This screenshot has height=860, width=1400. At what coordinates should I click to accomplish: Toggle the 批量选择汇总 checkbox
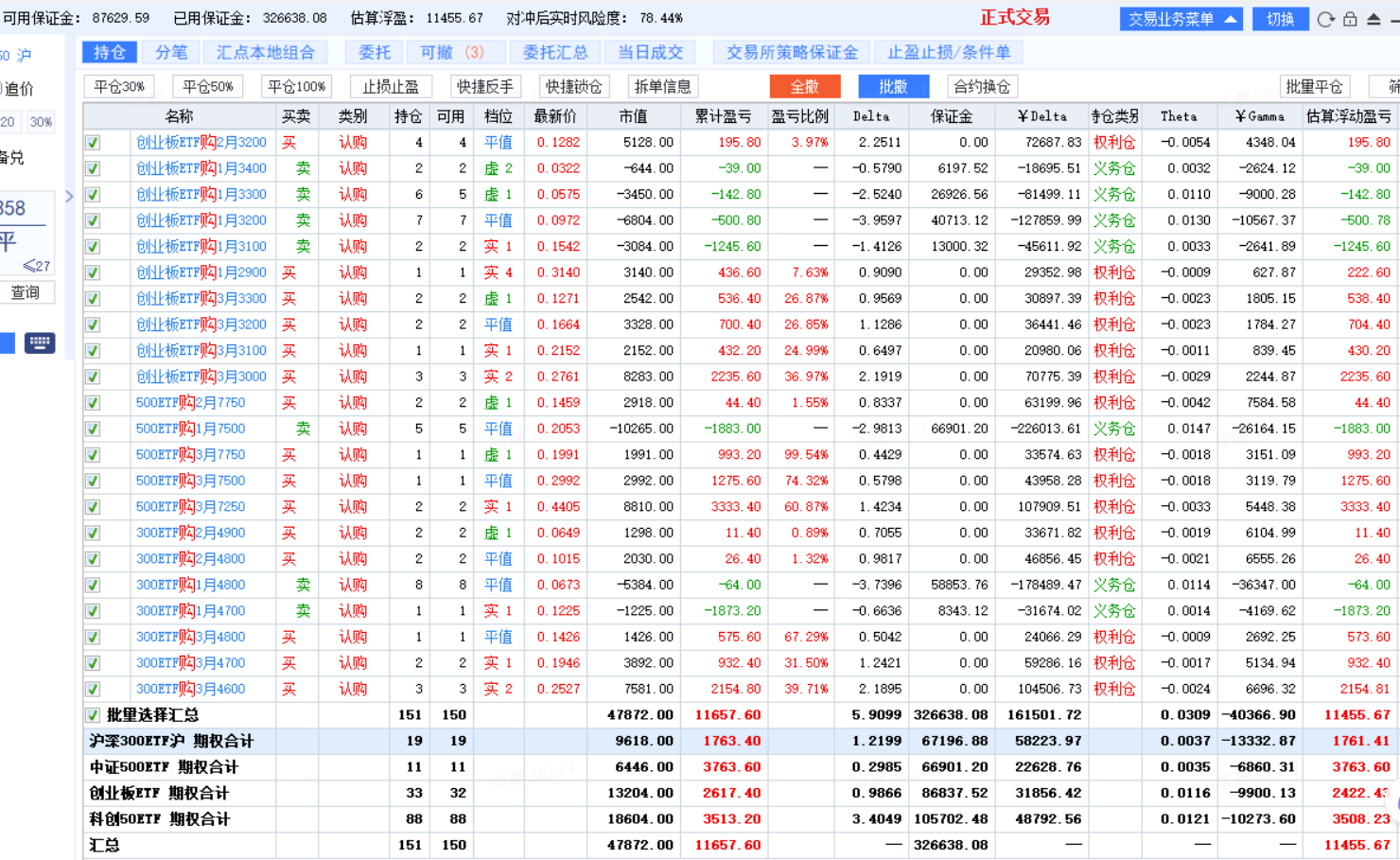click(93, 715)
